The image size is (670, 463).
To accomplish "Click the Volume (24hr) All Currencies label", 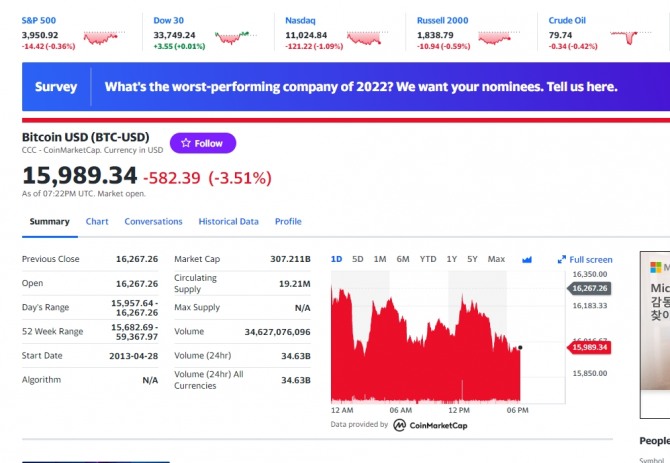I will click(209, 380).
